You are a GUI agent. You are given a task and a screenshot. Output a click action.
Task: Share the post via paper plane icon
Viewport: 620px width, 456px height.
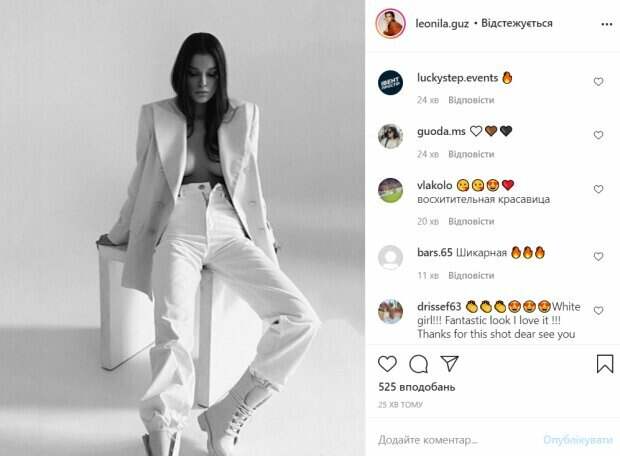click(449, 363)
